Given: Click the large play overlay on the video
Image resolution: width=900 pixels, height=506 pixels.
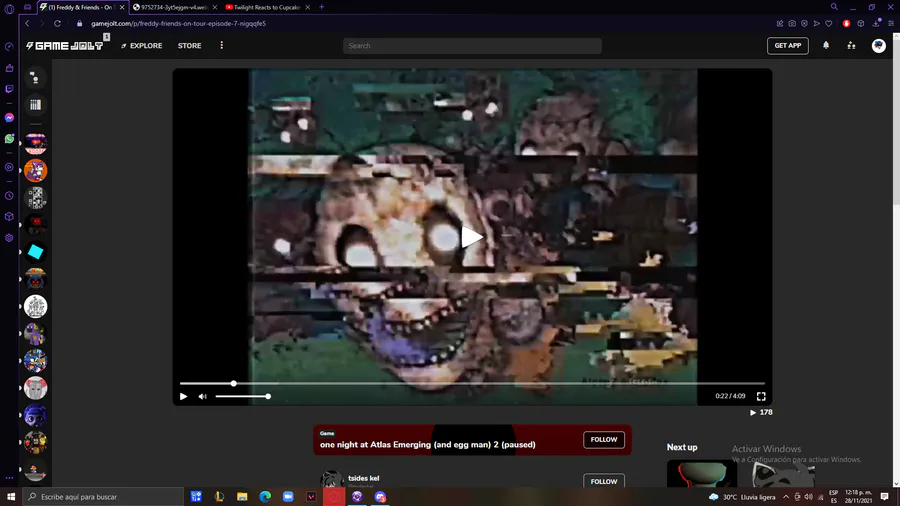Looking at the screenshot, I should coord(472,237).
